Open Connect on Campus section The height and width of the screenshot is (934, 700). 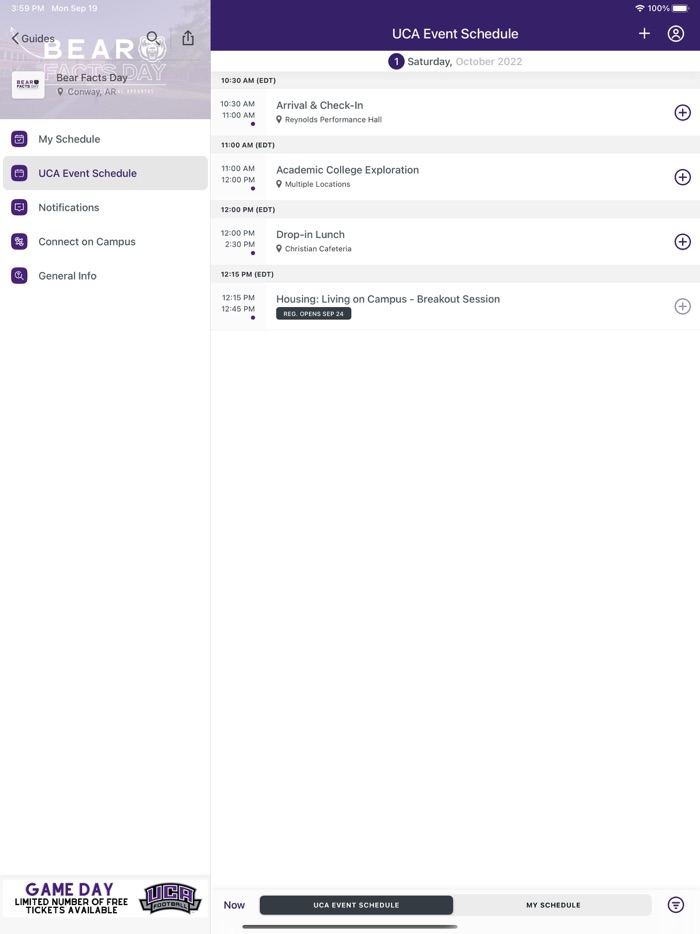coord(86,241)
